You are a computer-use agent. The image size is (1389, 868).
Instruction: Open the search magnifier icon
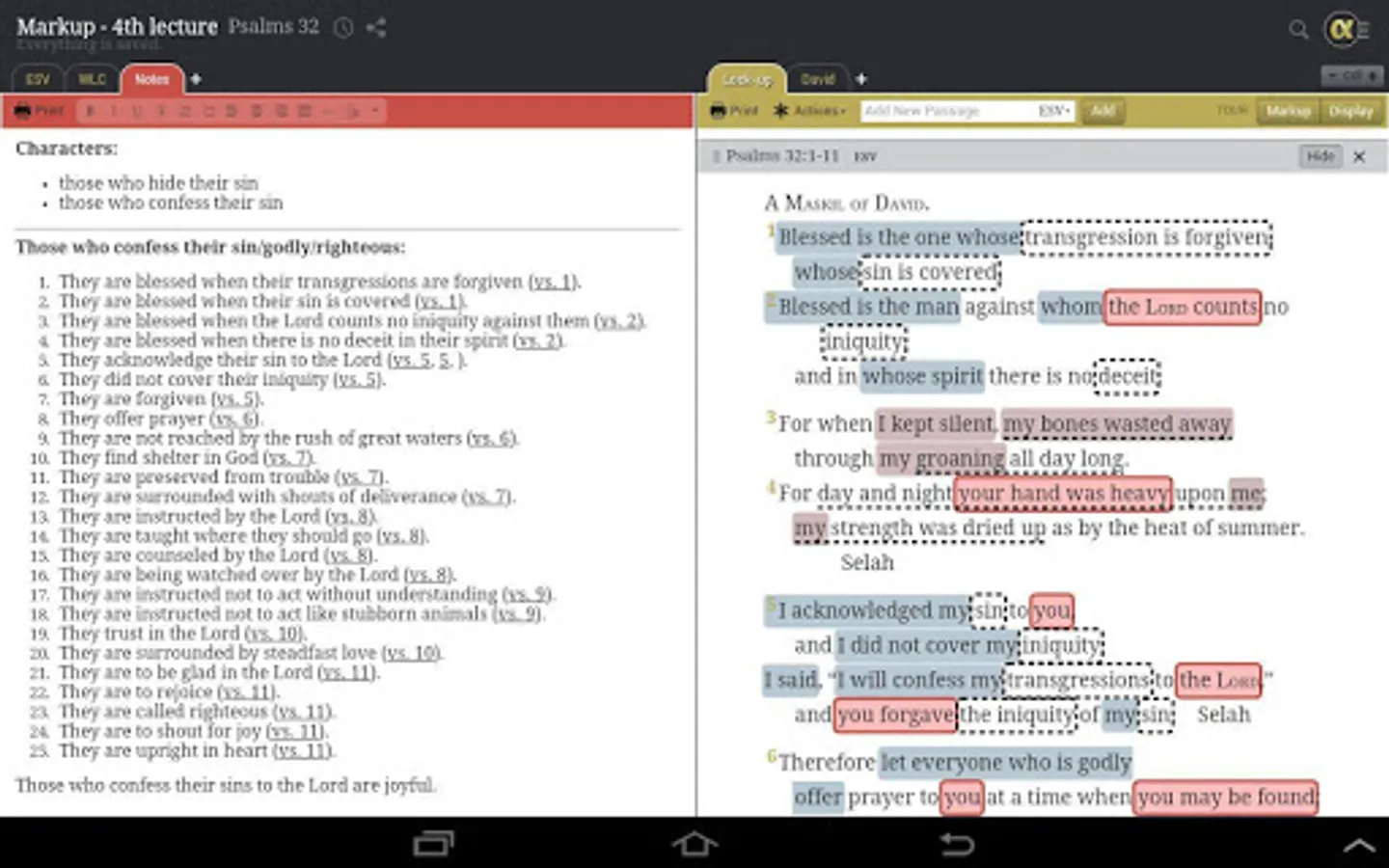pos(1298,30)
